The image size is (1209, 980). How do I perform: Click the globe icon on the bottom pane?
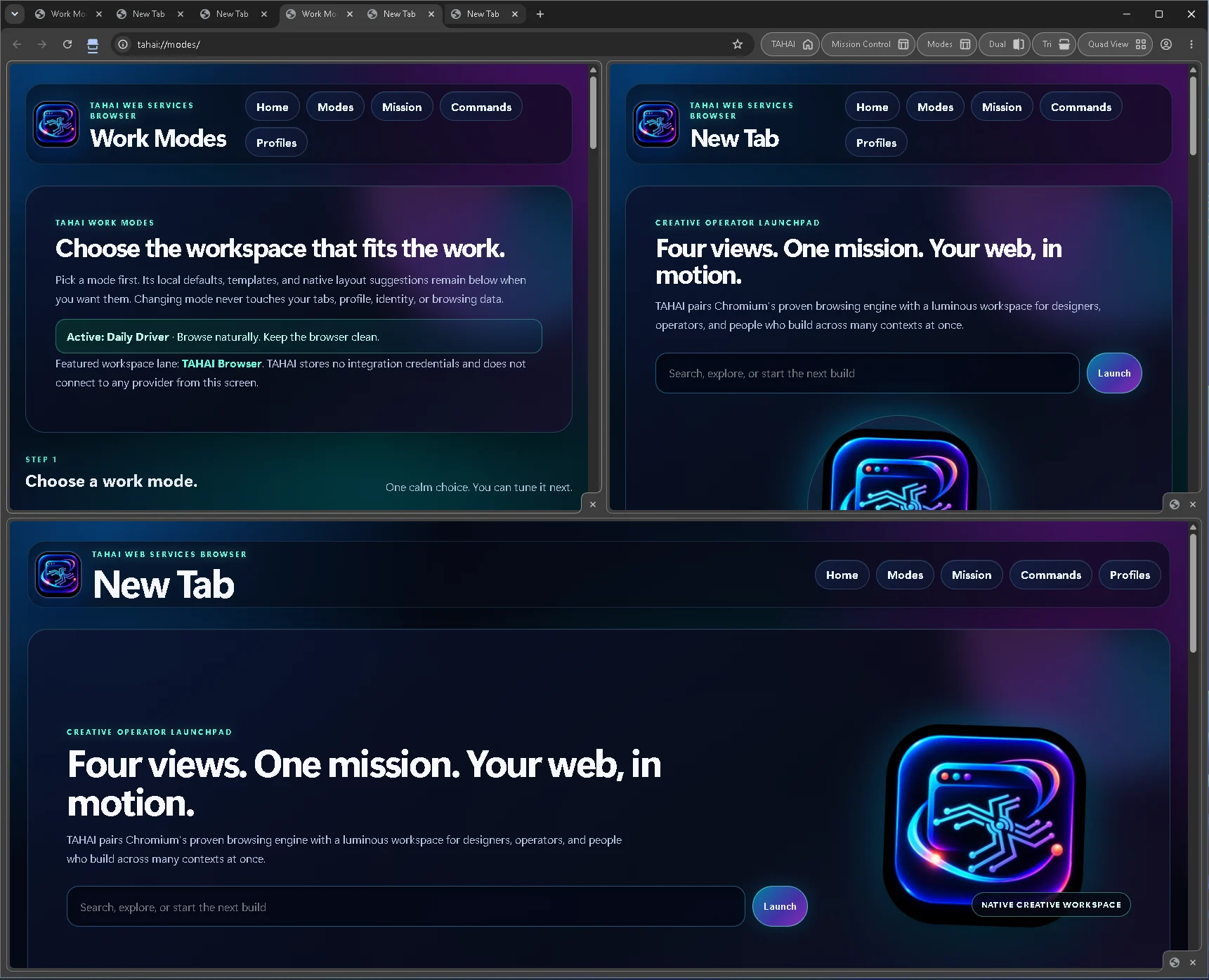click(1175, 962)
